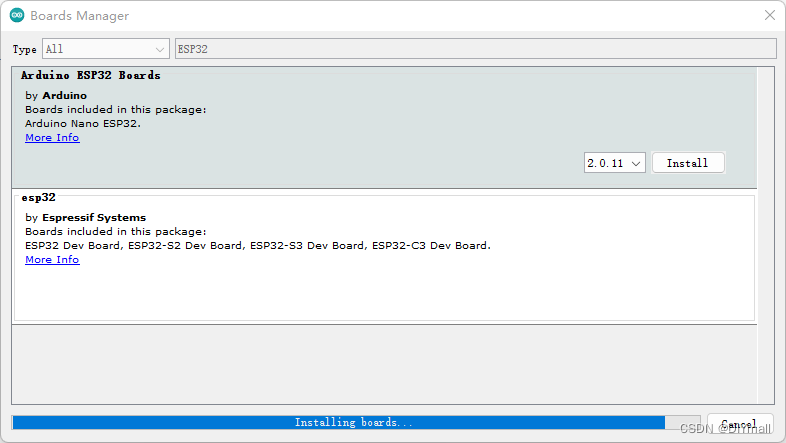Screen dimensions: 786x443
Task: Cancel the board installation
Action: pyautogui.click(x=740, y=424)
